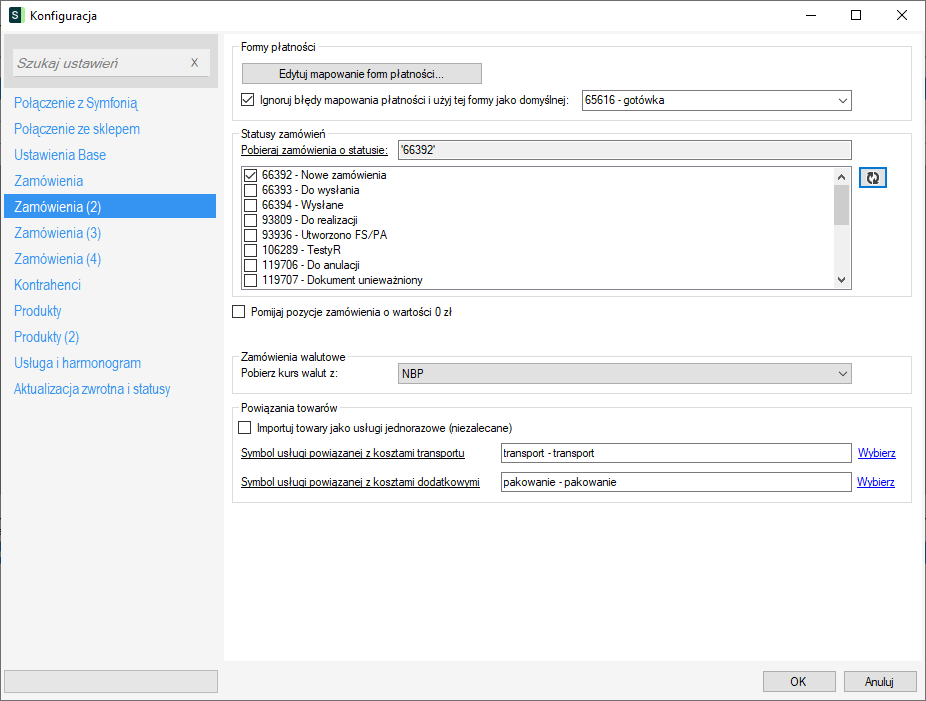Check '66393 - Do wysłania' status
Screen dimensions: 926x701
point(250,190)
